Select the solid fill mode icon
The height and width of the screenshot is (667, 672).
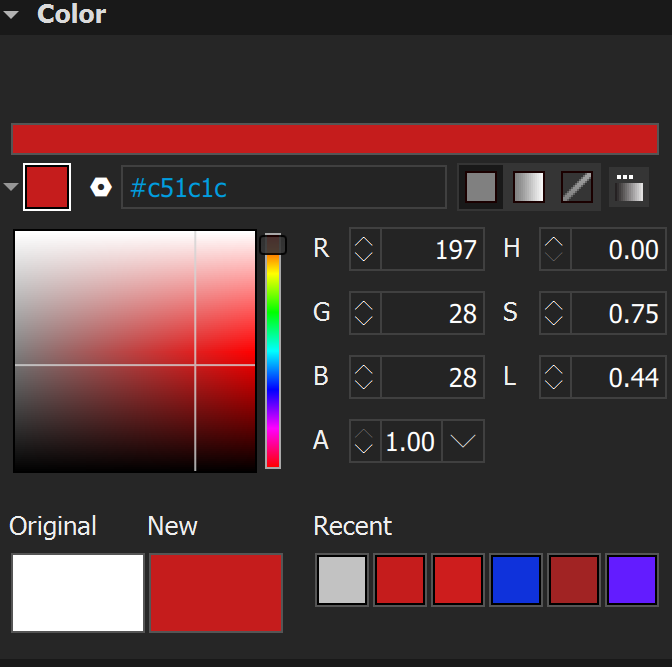click(x=481, y=187)
